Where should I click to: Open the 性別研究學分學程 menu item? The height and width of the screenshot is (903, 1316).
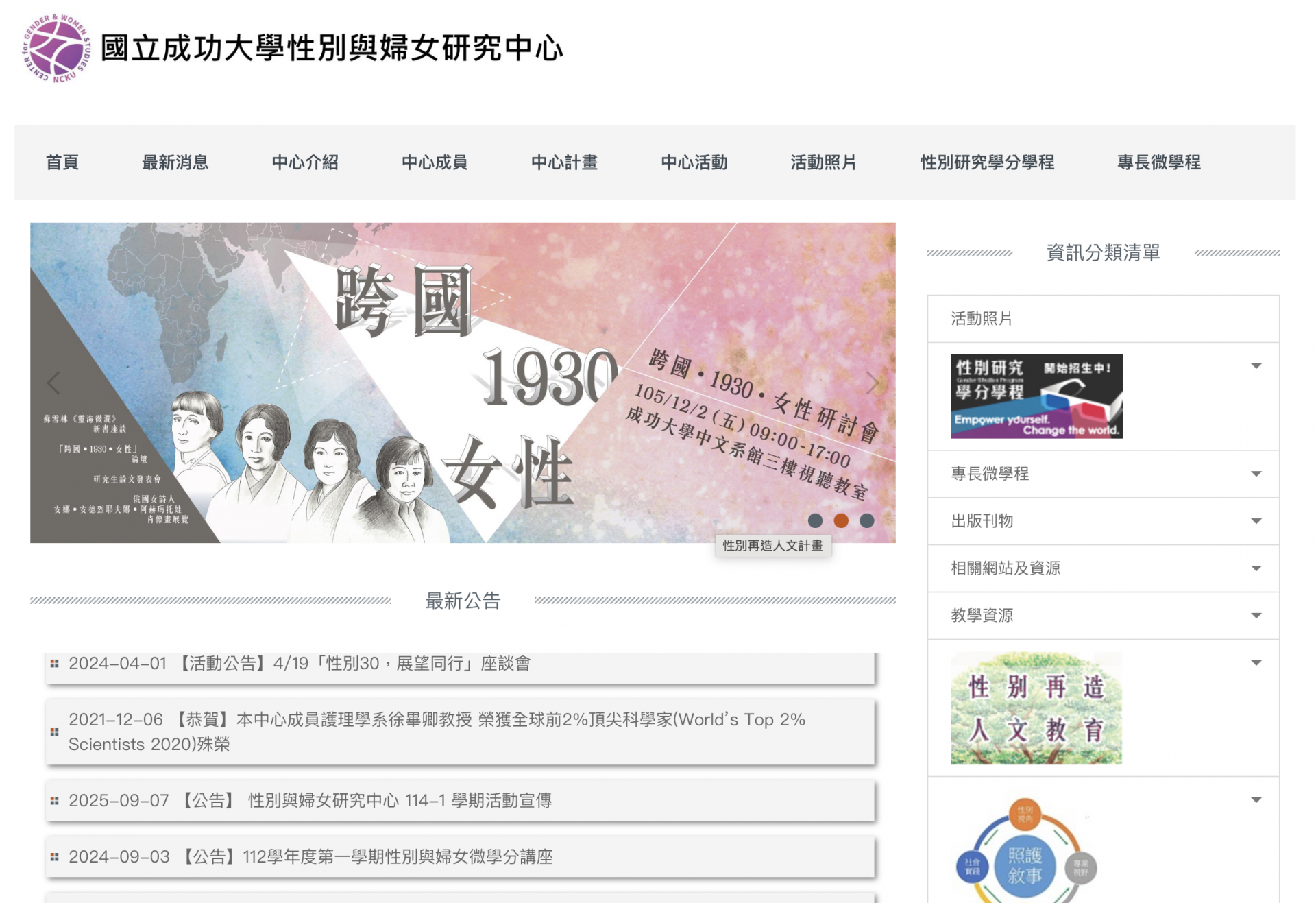click(987, 162)
